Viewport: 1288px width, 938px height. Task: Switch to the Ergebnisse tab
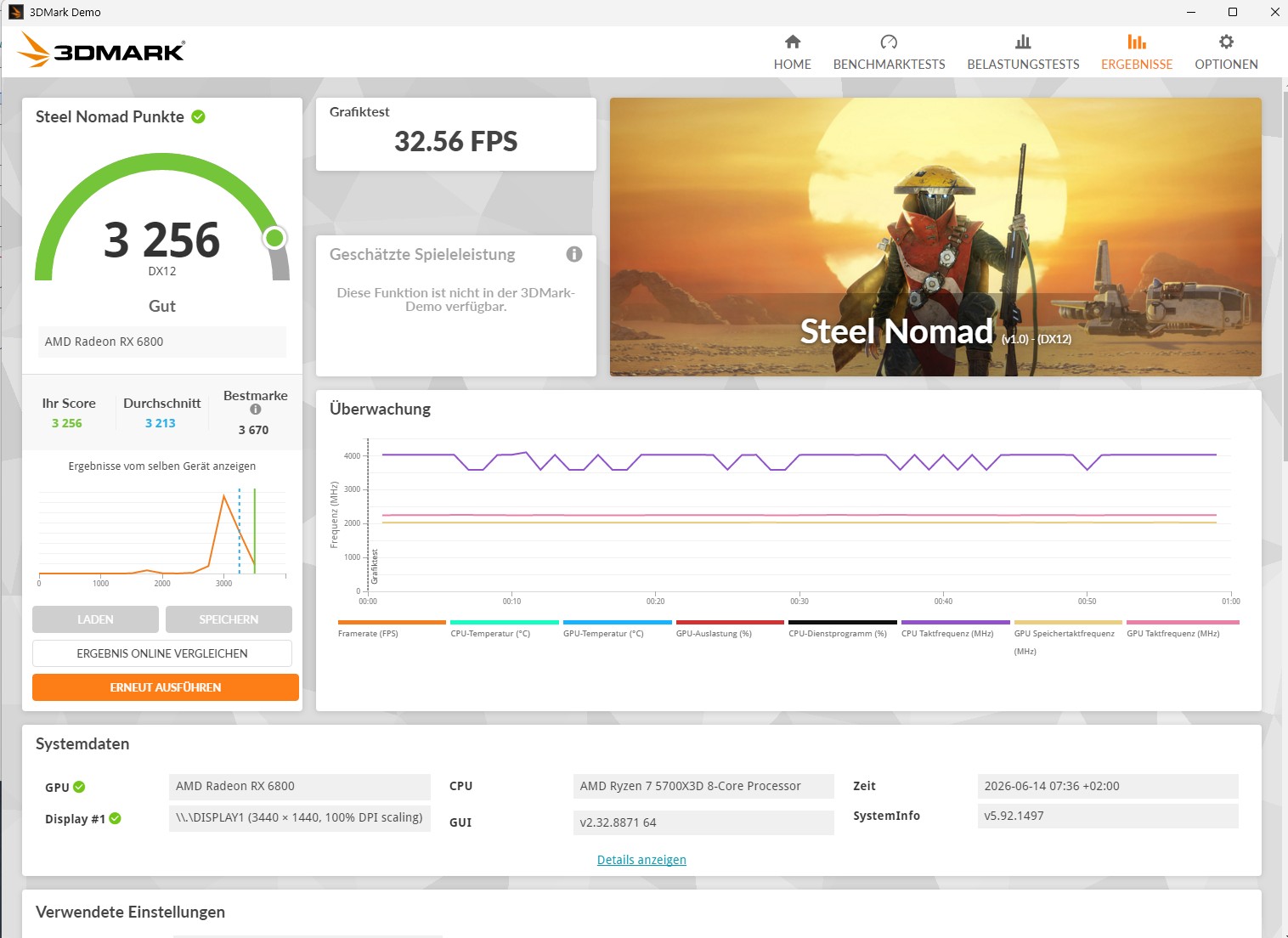tap(1137, 52)
